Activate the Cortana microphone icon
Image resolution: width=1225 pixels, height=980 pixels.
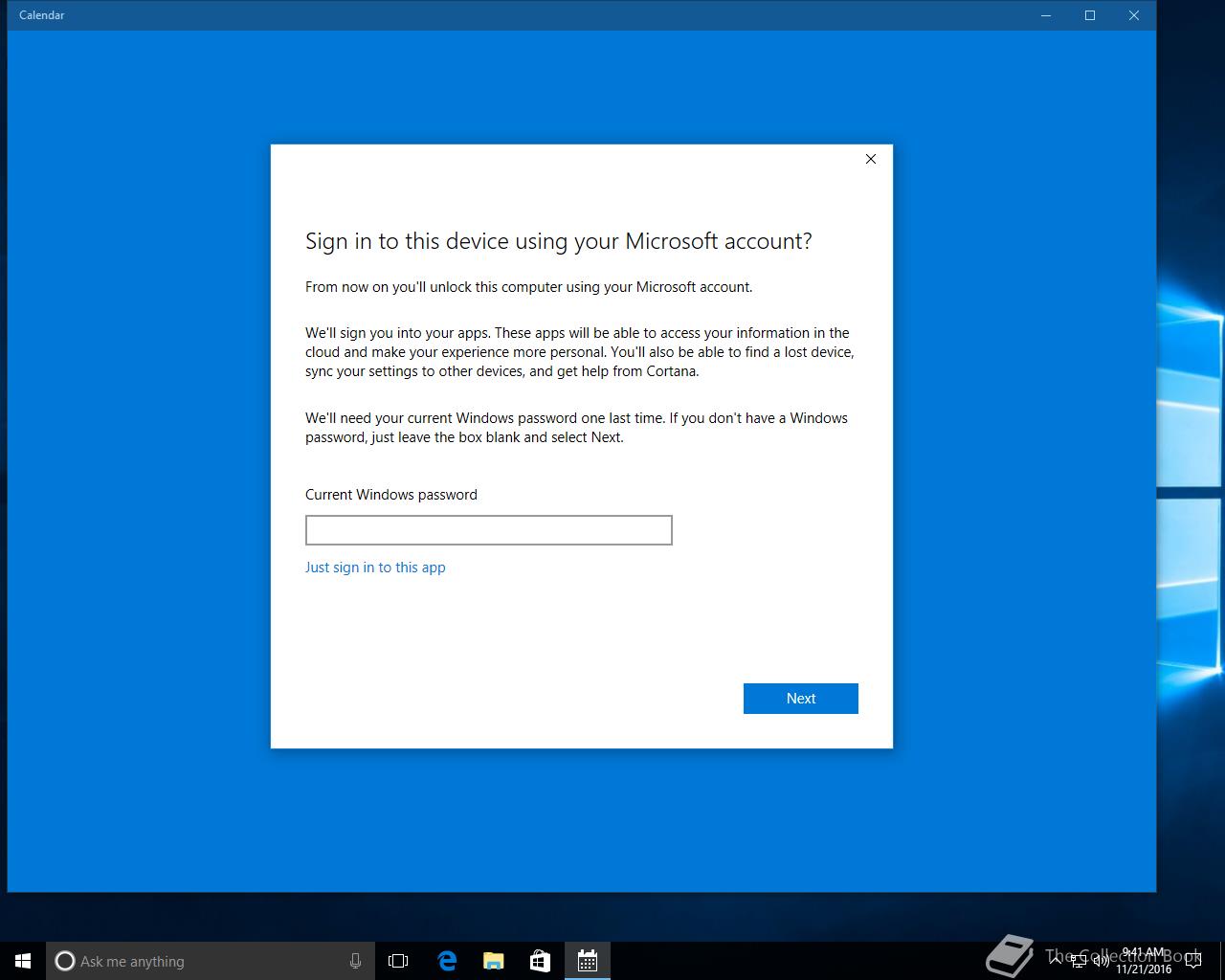click(355, 961)
